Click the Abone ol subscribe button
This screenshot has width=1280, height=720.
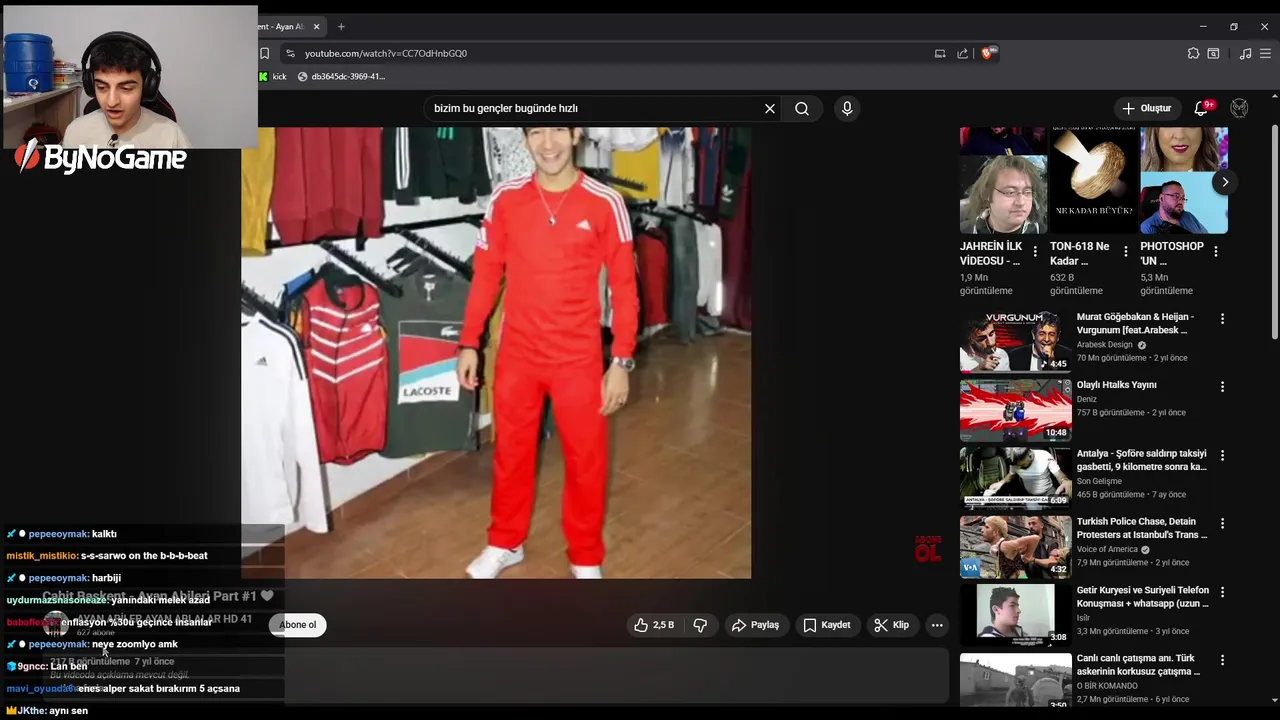tap(297, 625)
